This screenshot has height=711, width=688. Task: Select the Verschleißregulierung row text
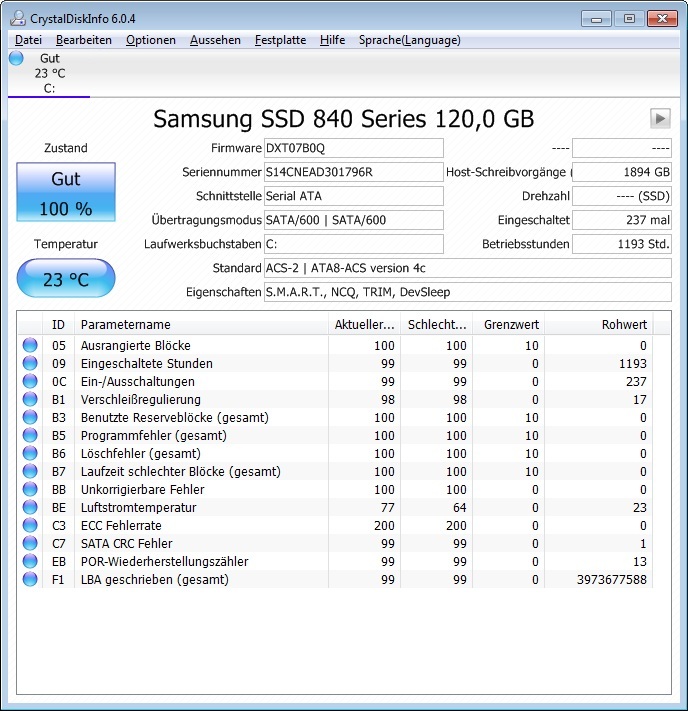(141, 399)
